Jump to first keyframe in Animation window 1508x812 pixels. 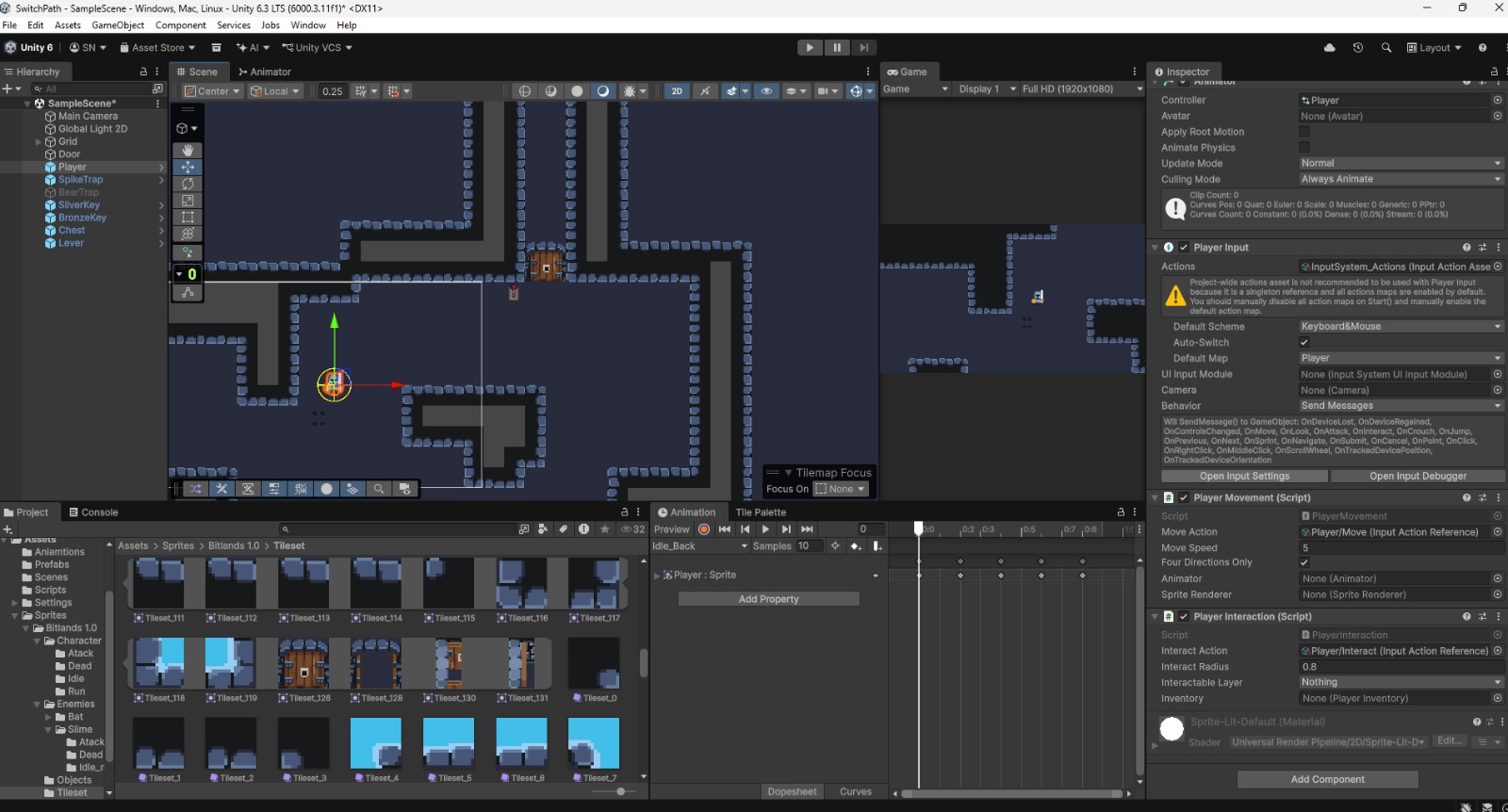[x=724, y=529]
